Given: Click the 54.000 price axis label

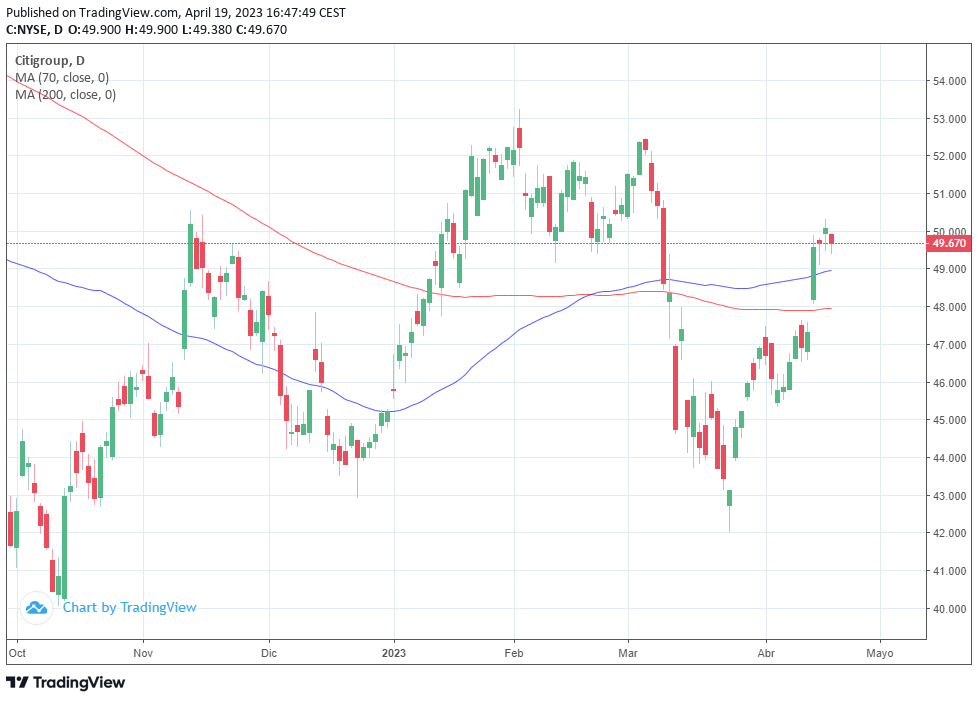Looking at the screenshot, I should [x=949, y=81].
